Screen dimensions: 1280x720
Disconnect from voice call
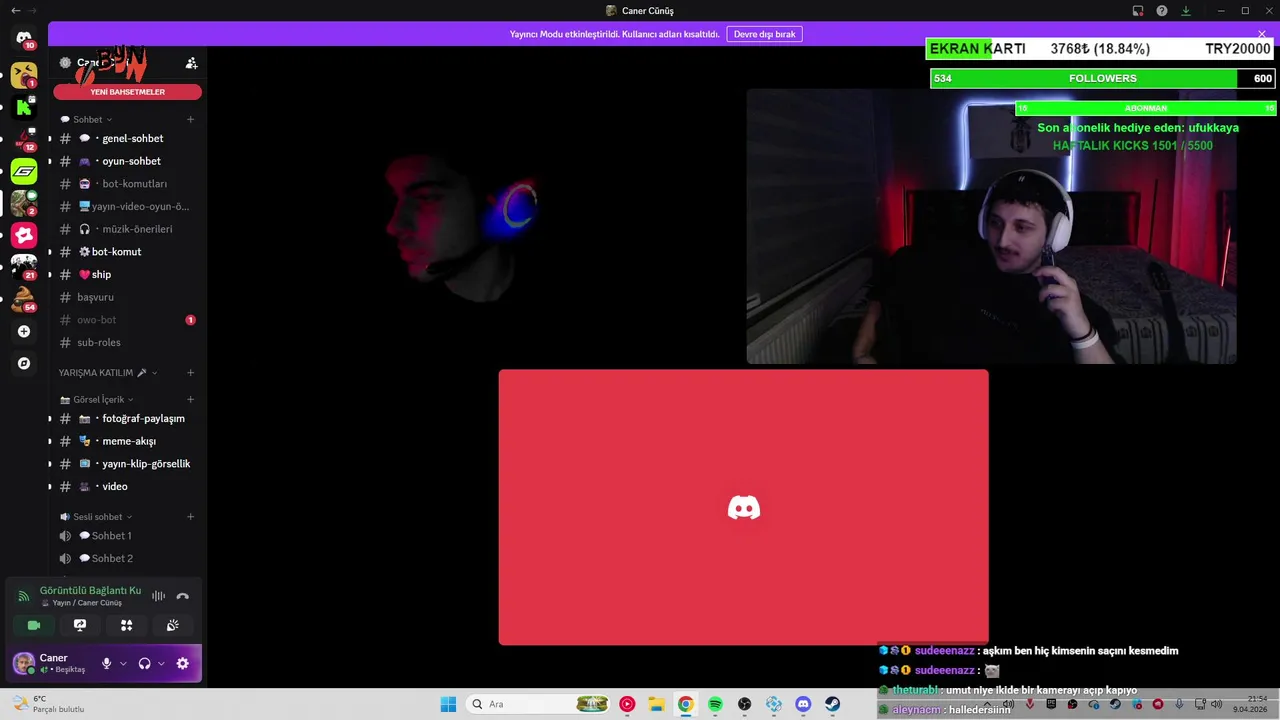pyautogui.click(x=182, y=596)
